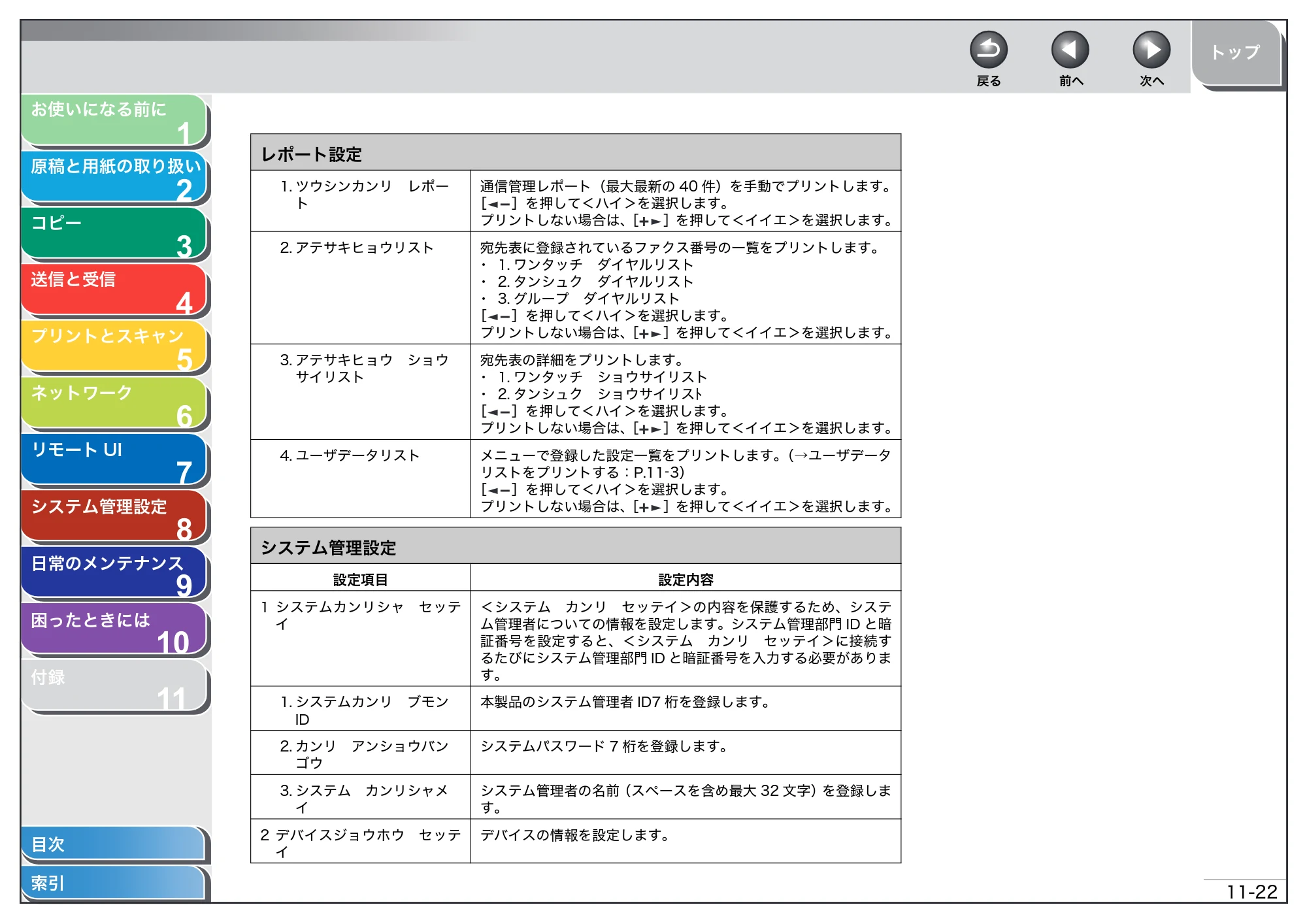The height and width of the screenshot is (924, 1307).
Task: Select the 1. ツウシンカンリ レポート cell
Action: 361,201
